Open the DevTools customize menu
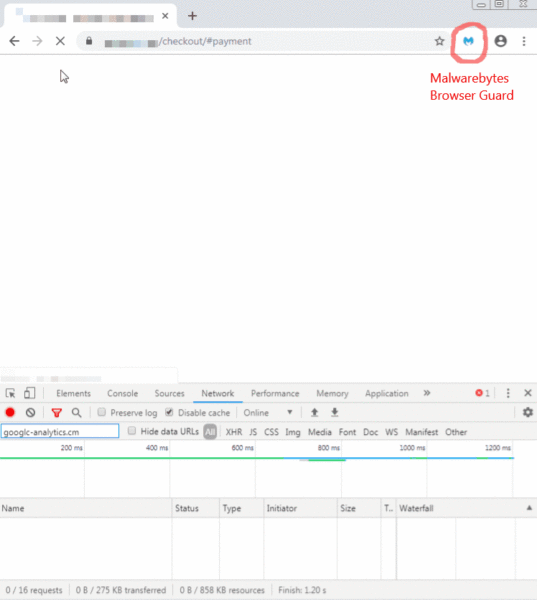 click(x=508, y=393)
